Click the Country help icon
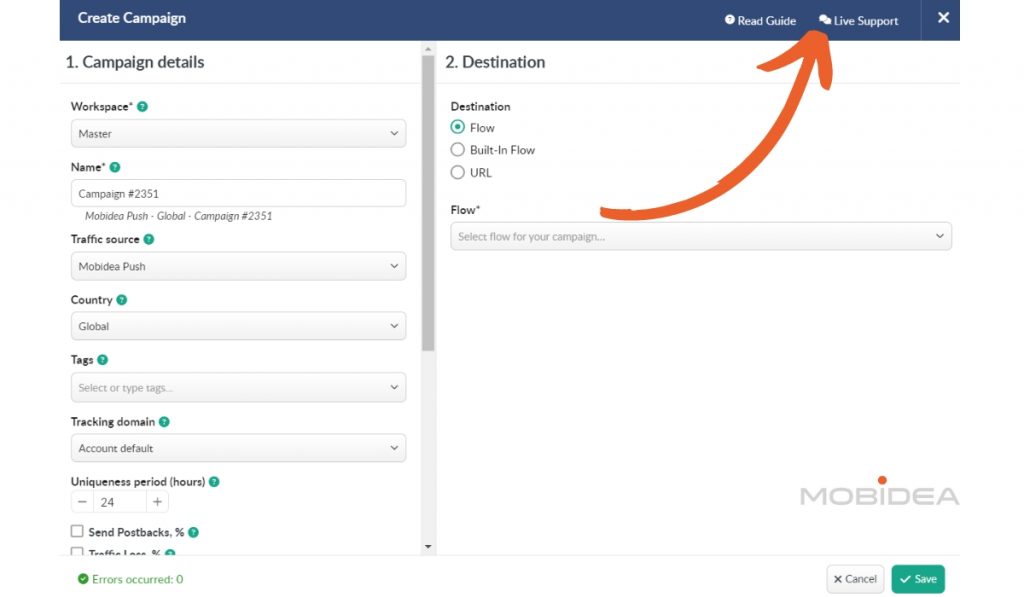Image resolution: width=1024 pixels, height=597 pixels. 121,300
